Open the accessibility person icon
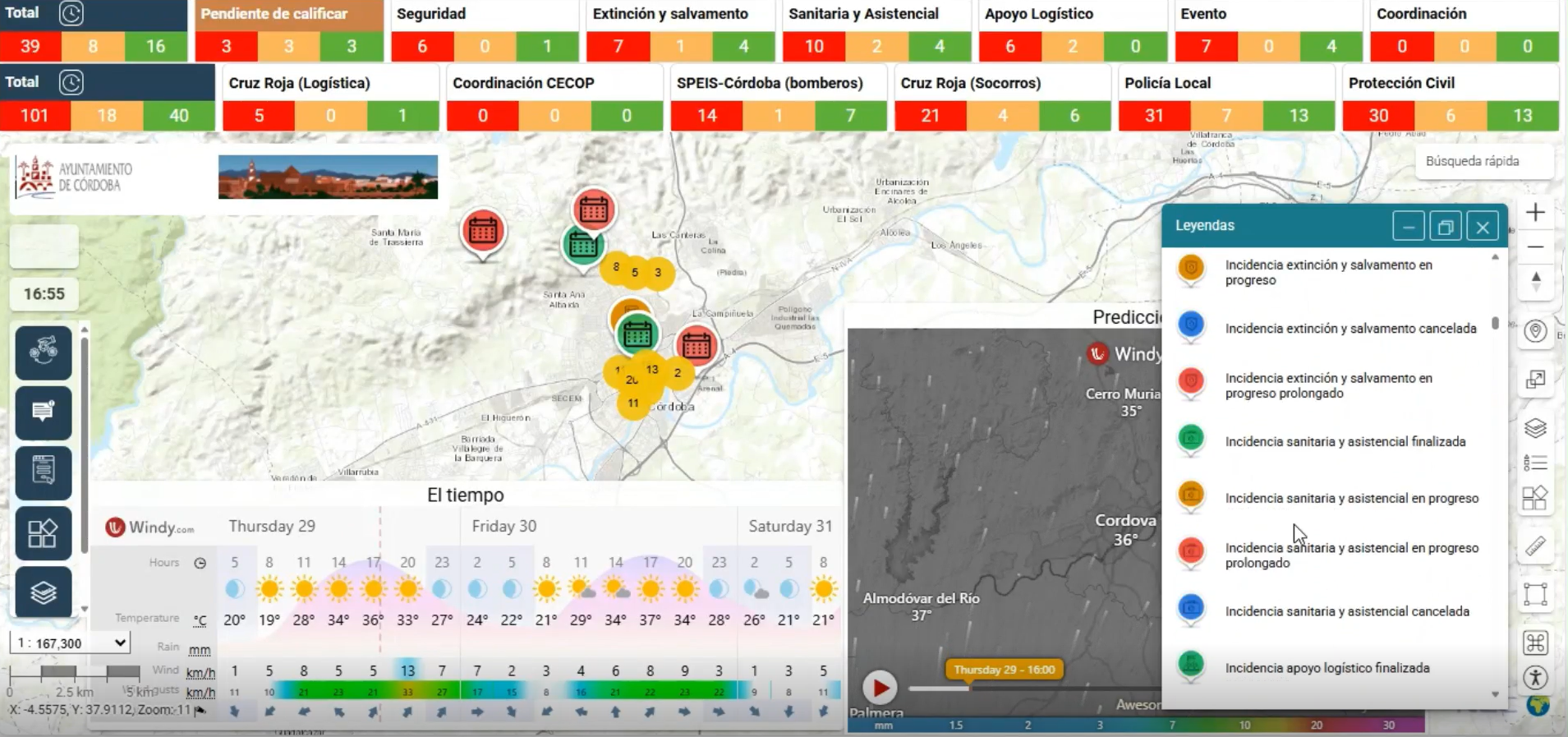 [1535, 678]
